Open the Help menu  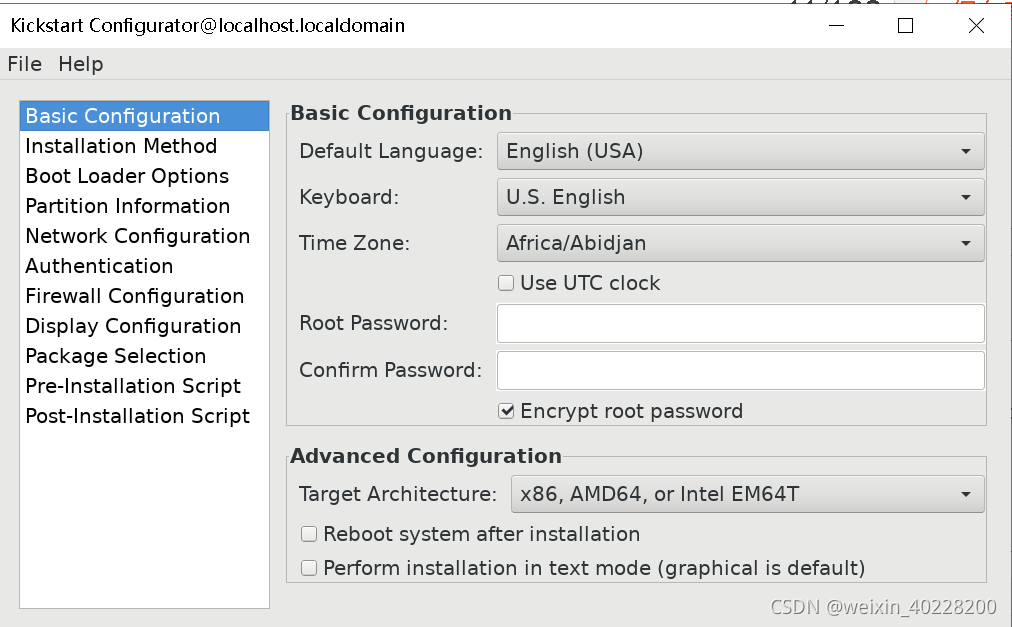point(80,64)
